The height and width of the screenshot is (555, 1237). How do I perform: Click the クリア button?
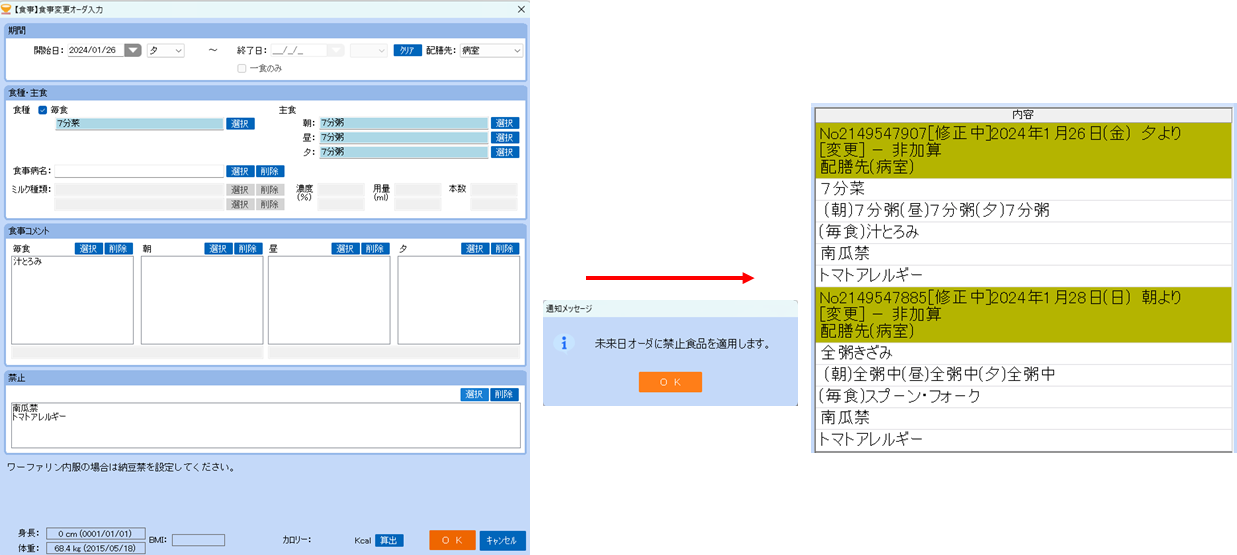(407, 50)
